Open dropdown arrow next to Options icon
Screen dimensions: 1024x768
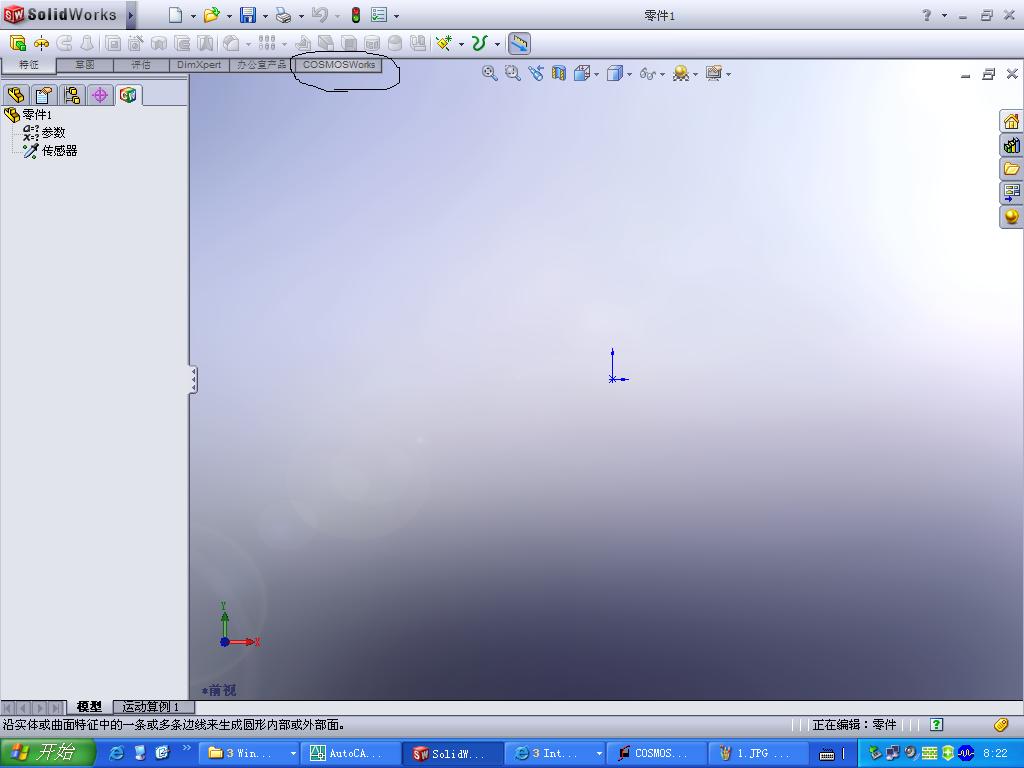pos(396,16)
